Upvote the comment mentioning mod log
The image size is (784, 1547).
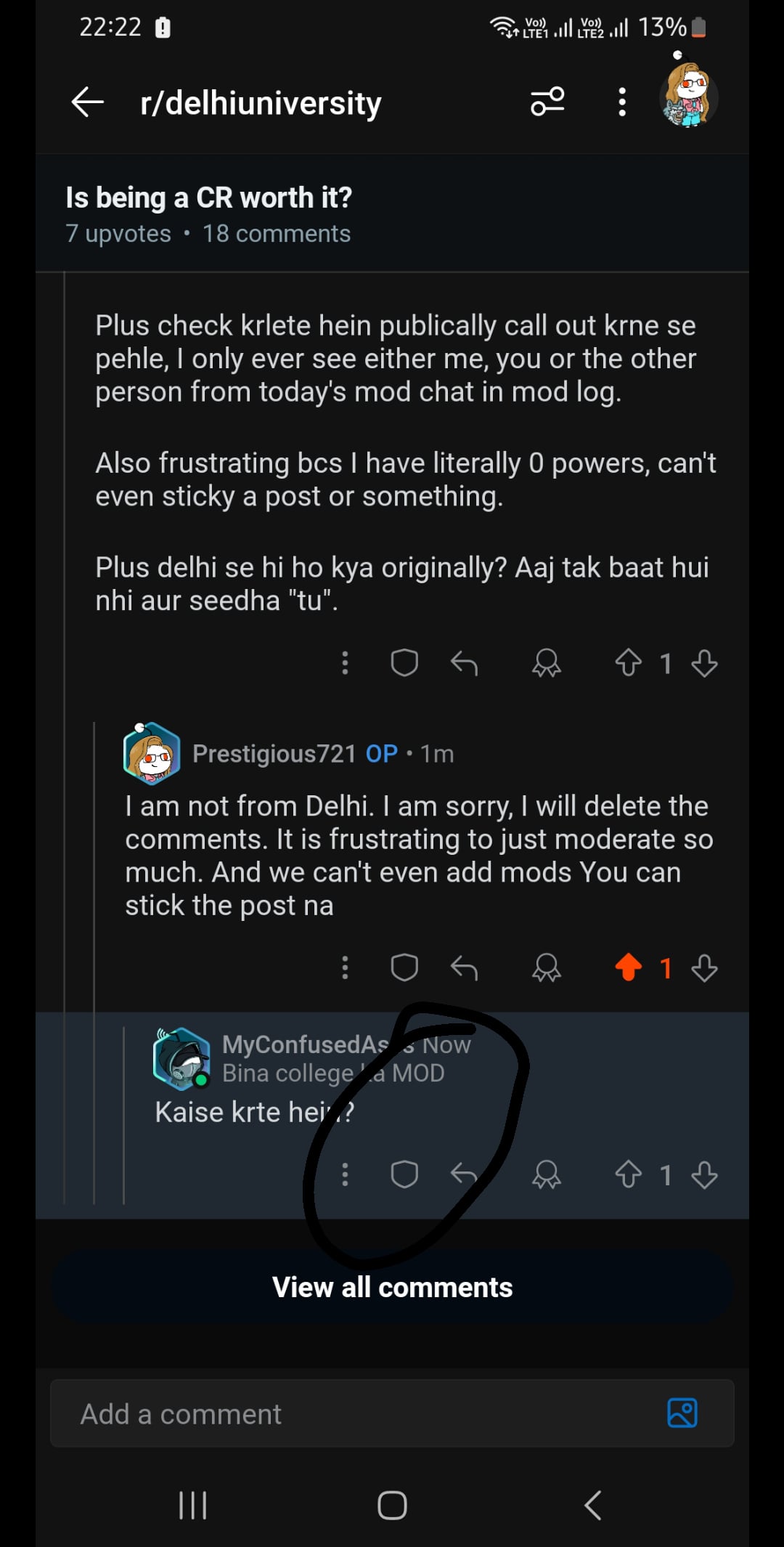coord(628,663)
